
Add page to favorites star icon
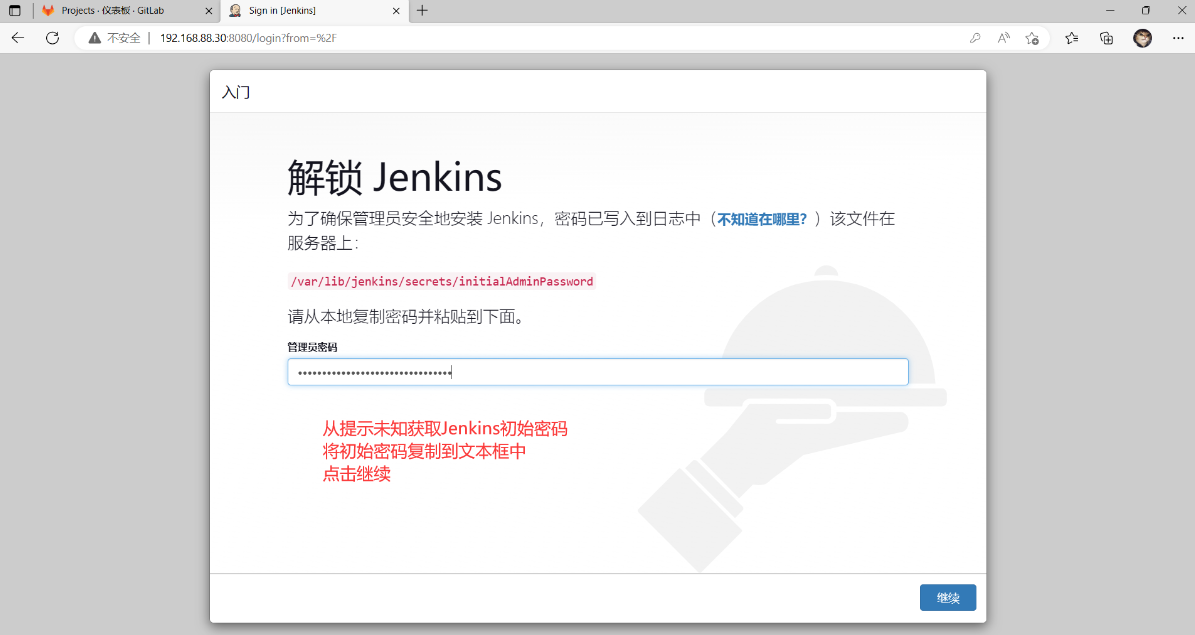click(x=1032, y=38)
